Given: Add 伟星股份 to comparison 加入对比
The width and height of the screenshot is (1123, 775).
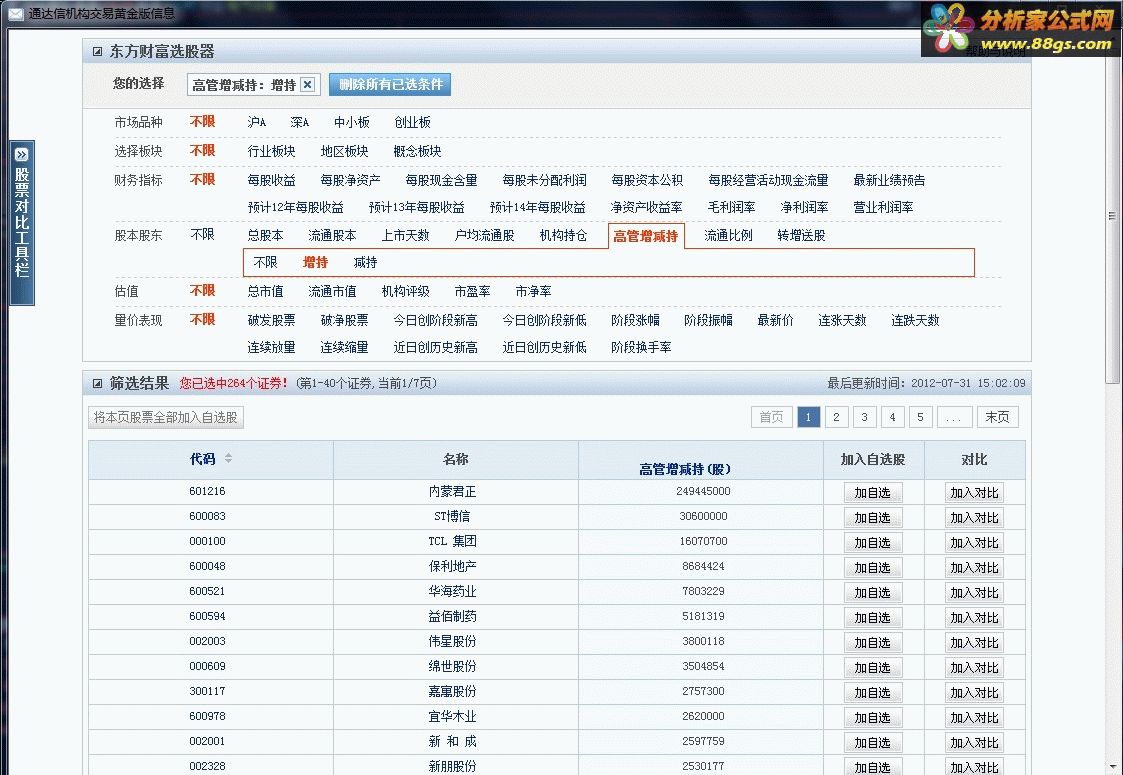Looking at the screenshot, I should pyautogui.click(x=974, y=643).
